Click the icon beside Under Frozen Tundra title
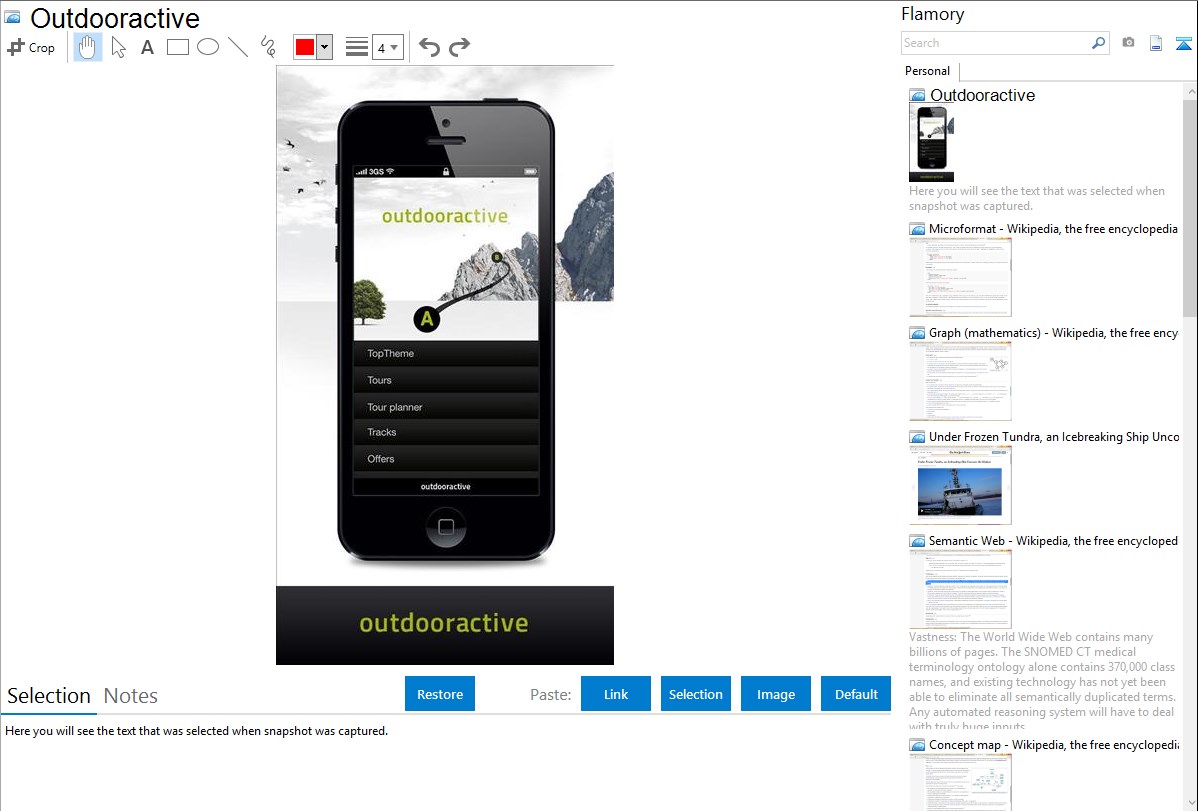Screen dimensions: 1198x811 [x=918, y=437]
